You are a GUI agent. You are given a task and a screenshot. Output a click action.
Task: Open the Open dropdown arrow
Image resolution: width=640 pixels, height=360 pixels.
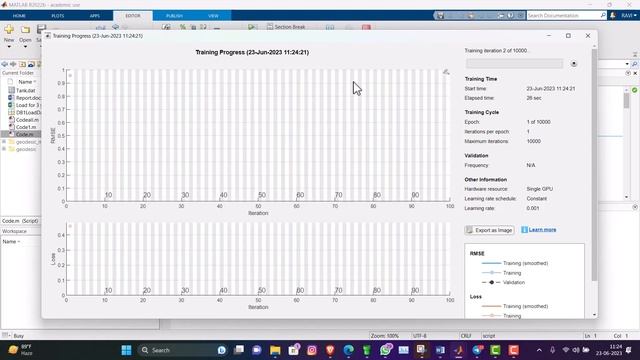(x=25, y=47)
